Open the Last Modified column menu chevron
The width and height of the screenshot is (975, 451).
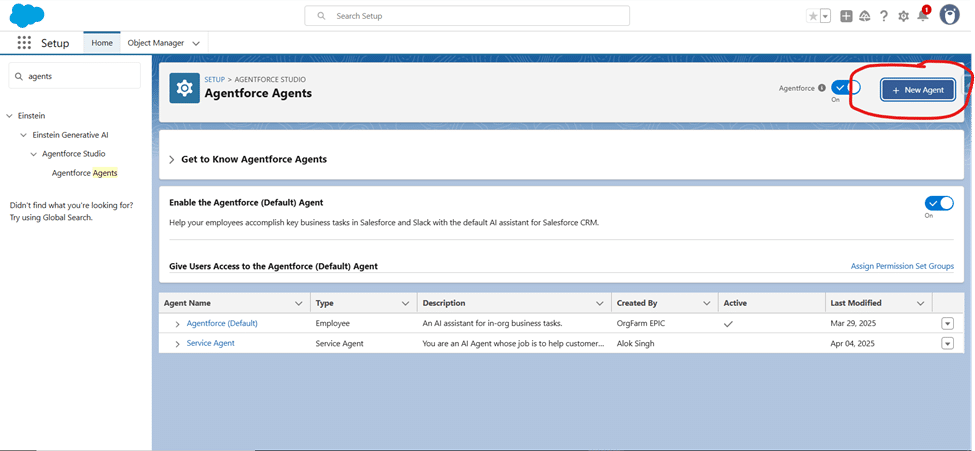(920, 304)
